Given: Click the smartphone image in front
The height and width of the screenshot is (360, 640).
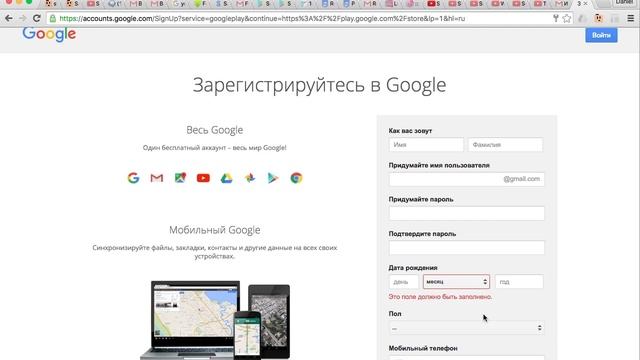Looking at the screenshot, I should coord(247,336).
